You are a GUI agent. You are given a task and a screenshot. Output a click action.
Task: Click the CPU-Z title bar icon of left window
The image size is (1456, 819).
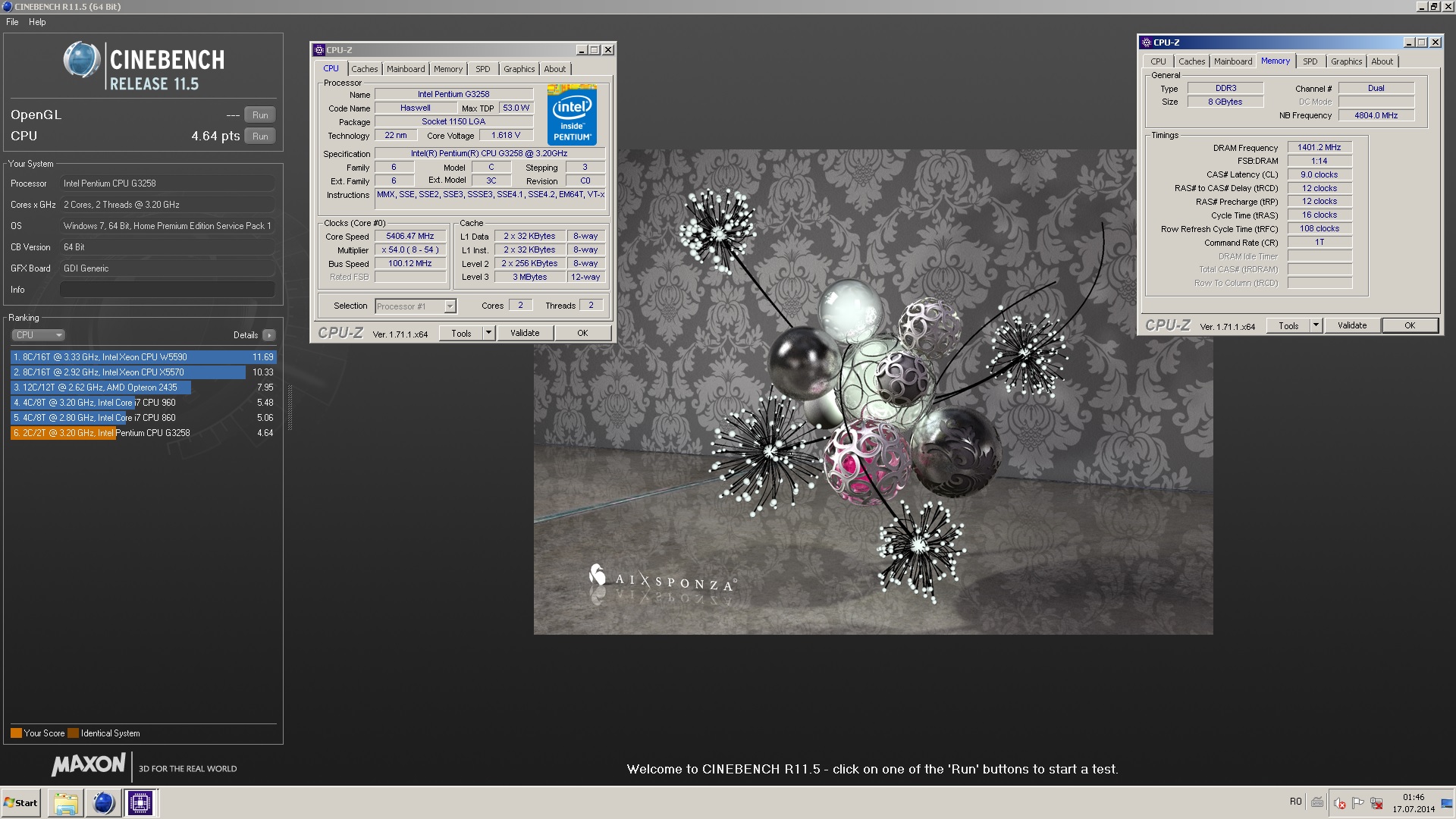pos(319,50)
